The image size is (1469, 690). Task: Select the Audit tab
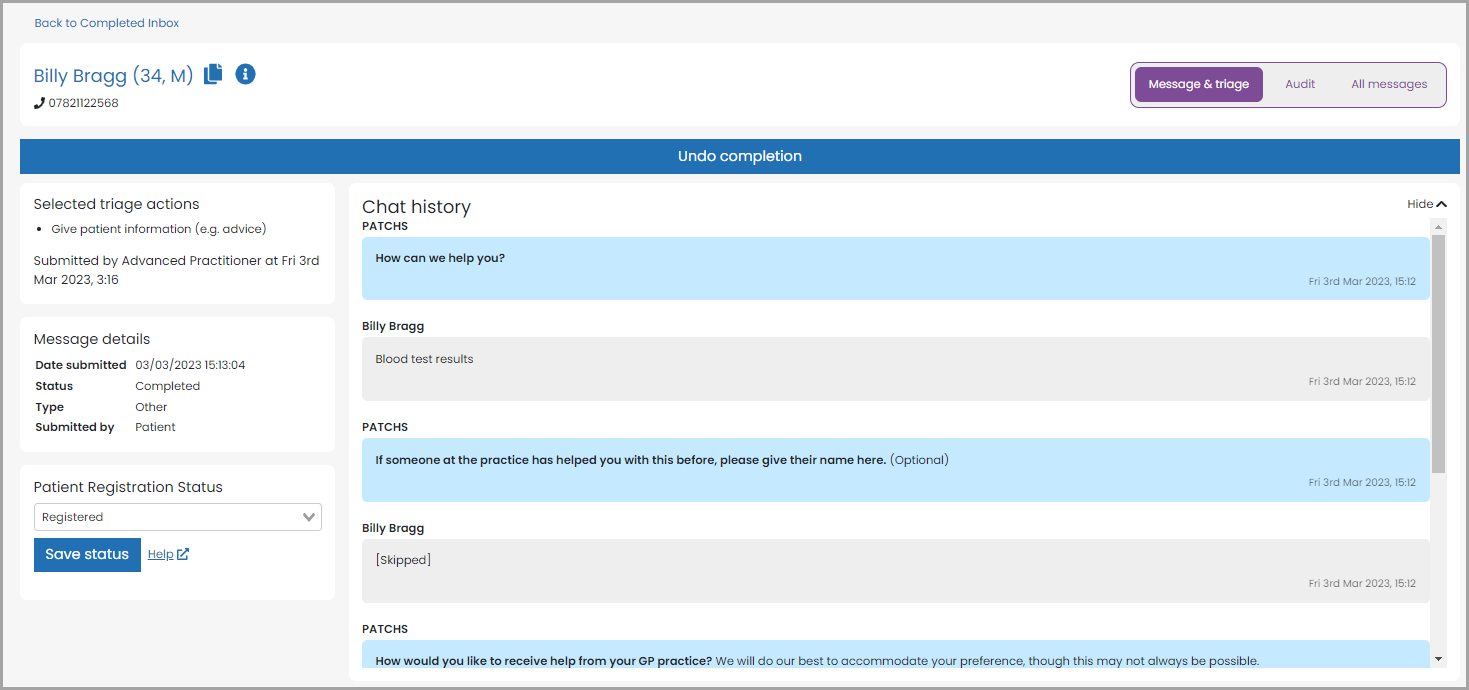pyautogui.click(x=1299, y=84)
